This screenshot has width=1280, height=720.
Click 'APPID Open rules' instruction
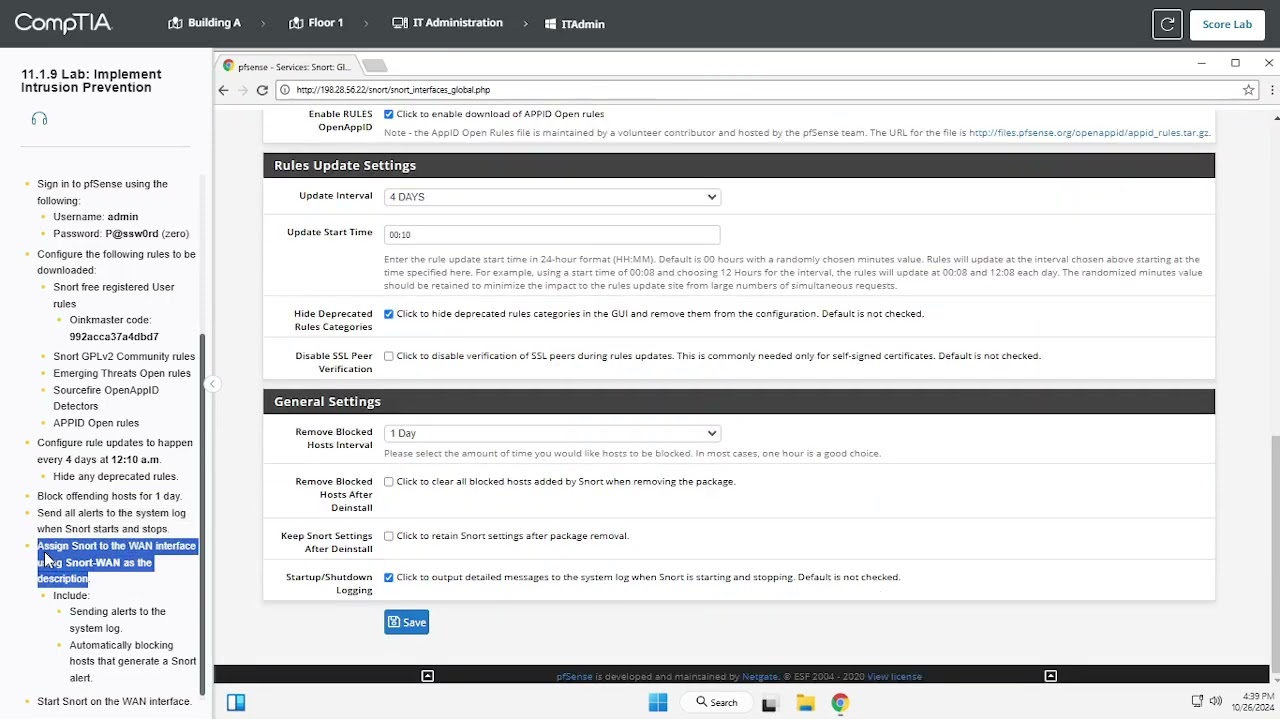pyautogui.click(x=96, y=423)
